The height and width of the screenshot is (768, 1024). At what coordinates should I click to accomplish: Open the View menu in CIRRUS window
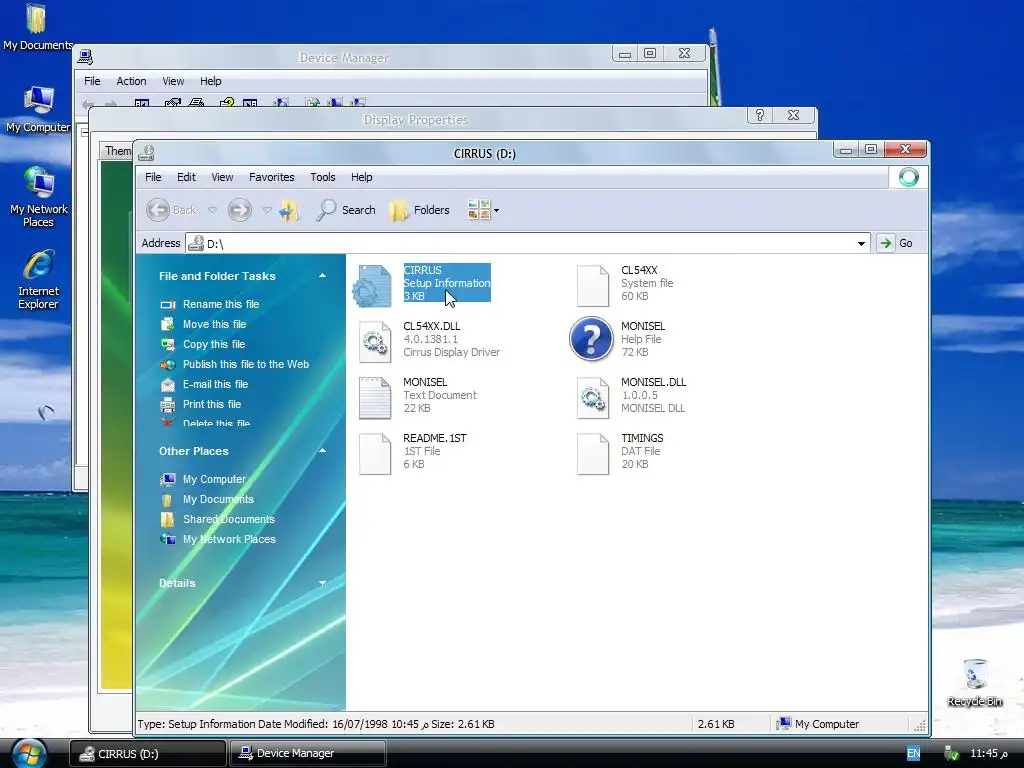point(222,177)
